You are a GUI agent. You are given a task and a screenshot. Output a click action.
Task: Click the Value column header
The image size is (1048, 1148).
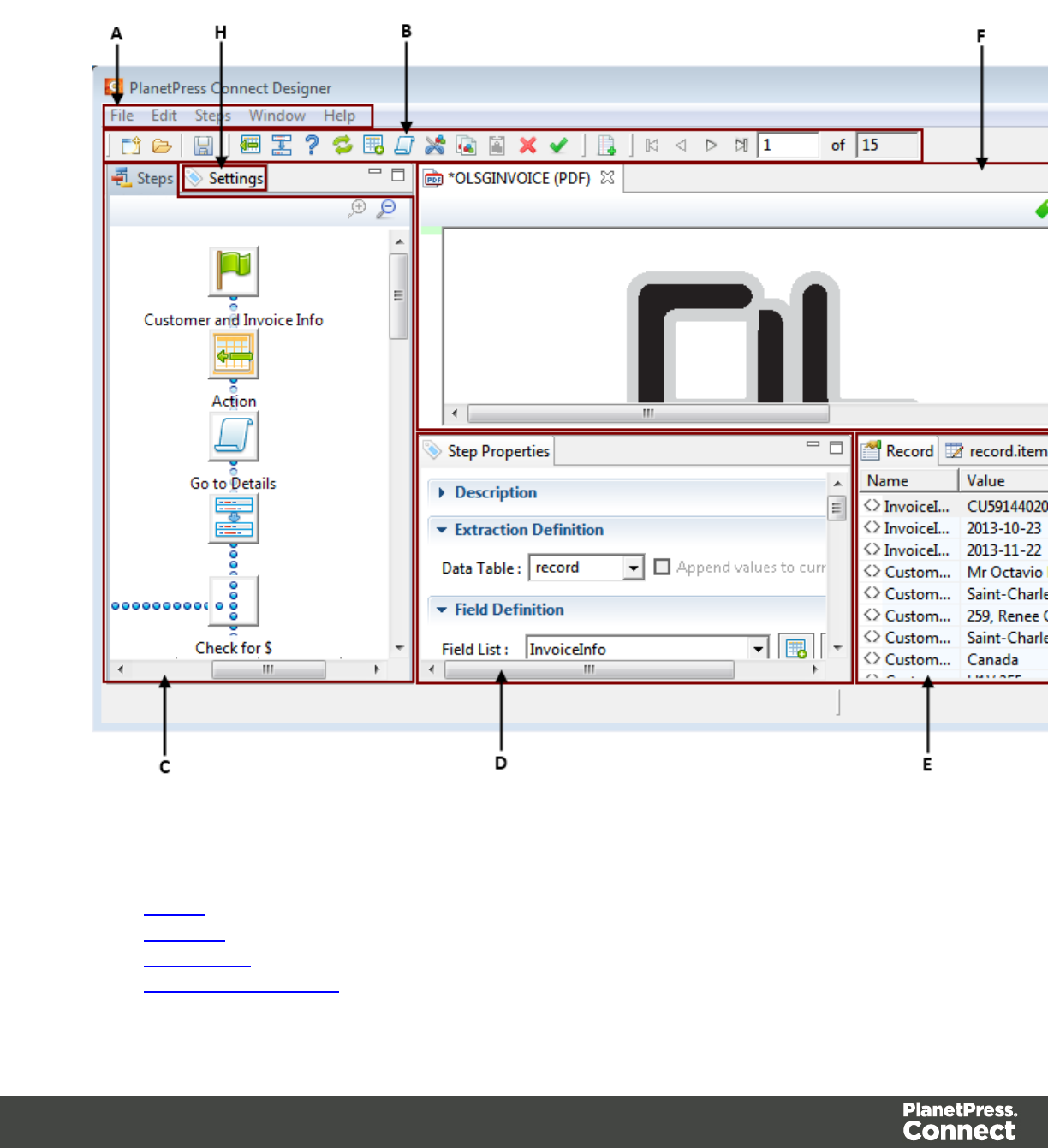pyautogui.click(x=1004, y=481)
